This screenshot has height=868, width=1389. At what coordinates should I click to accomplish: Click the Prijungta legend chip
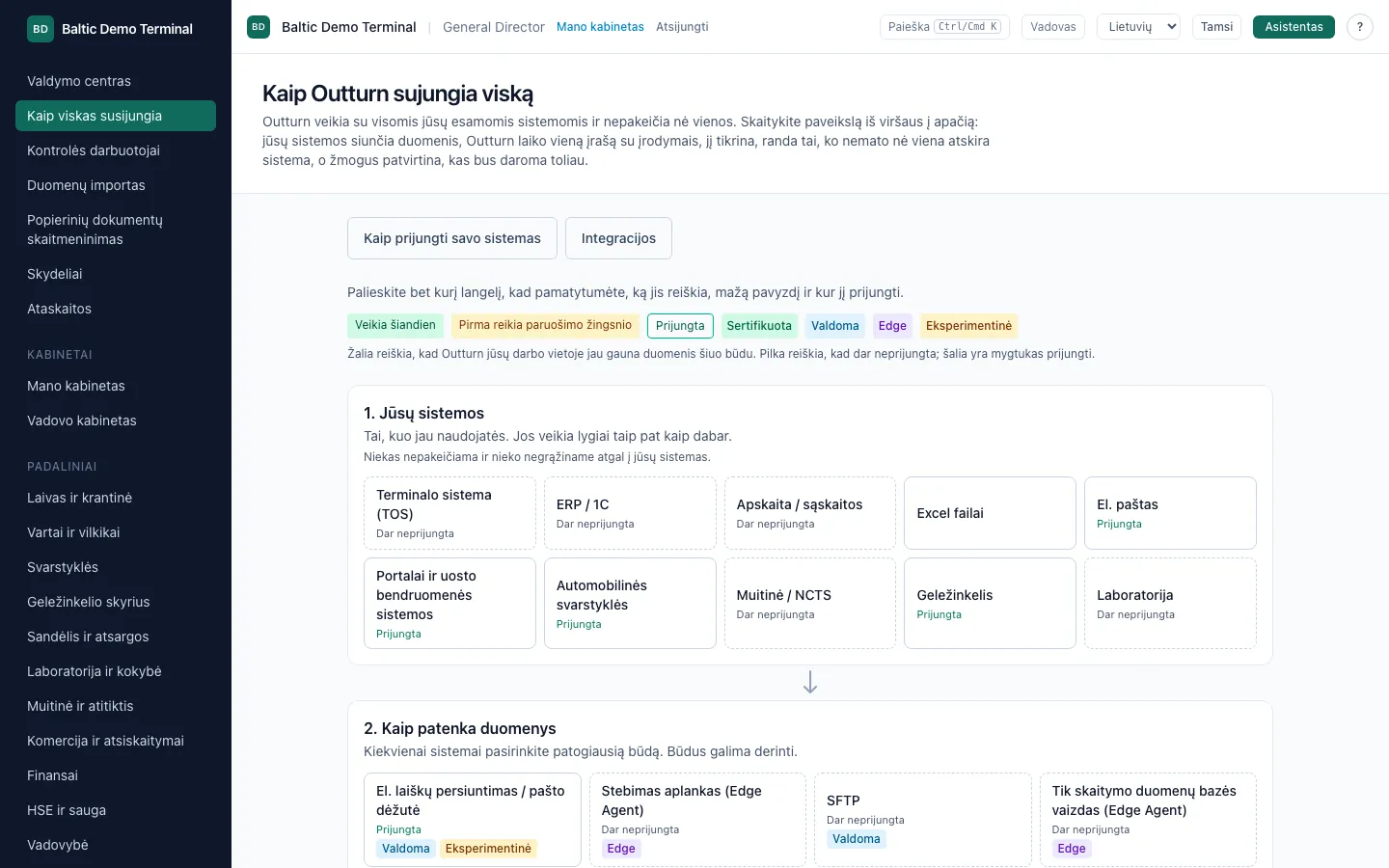680,326
